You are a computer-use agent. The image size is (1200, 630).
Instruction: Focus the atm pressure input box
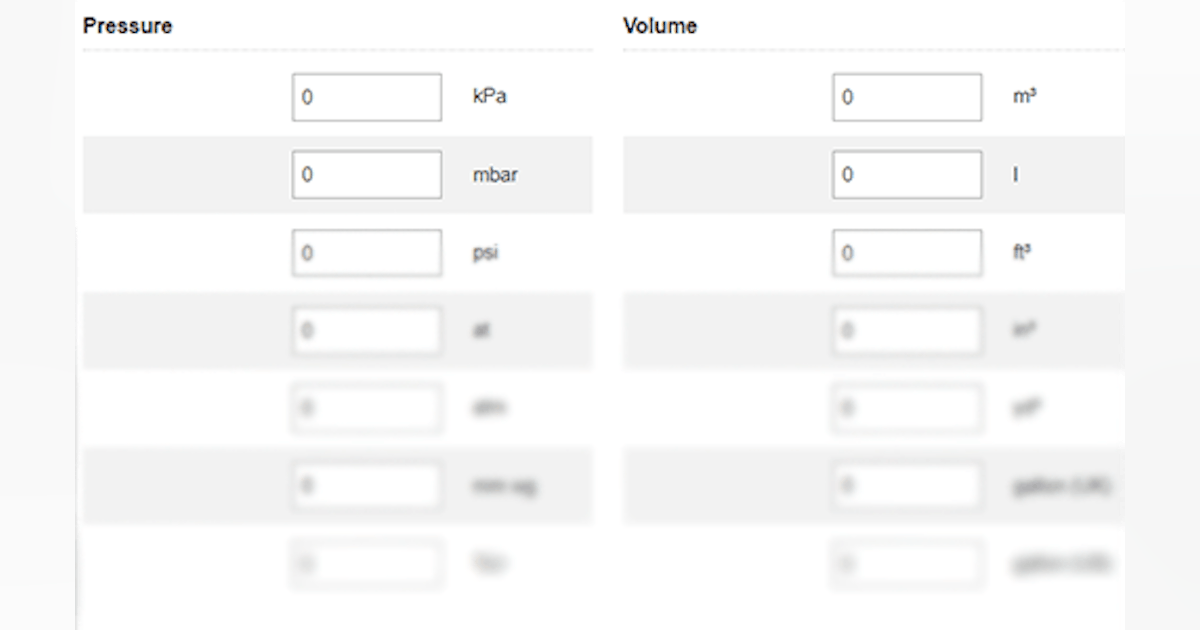pyautogui.click(x=366, y=409)
